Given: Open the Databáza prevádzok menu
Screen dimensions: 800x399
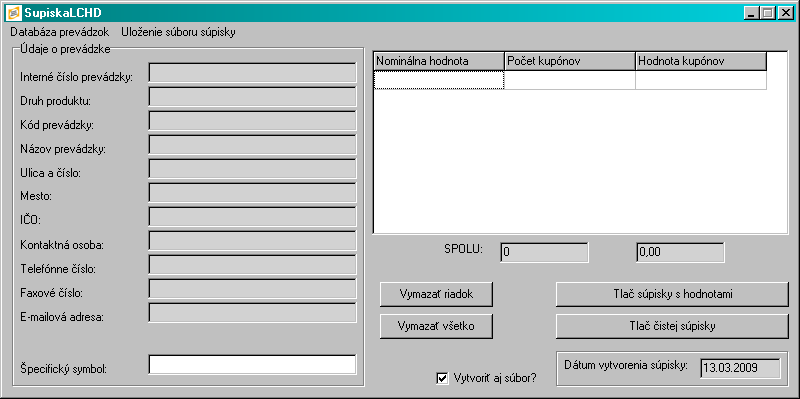Looking at the screenshot, I should point(60,32).
